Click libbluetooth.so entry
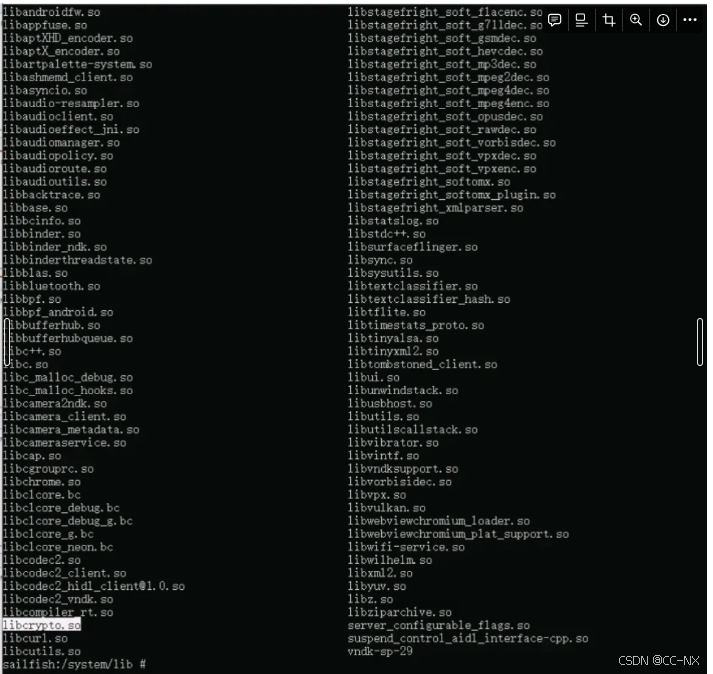Screen dimensions: 713x674 coord(51,287)
